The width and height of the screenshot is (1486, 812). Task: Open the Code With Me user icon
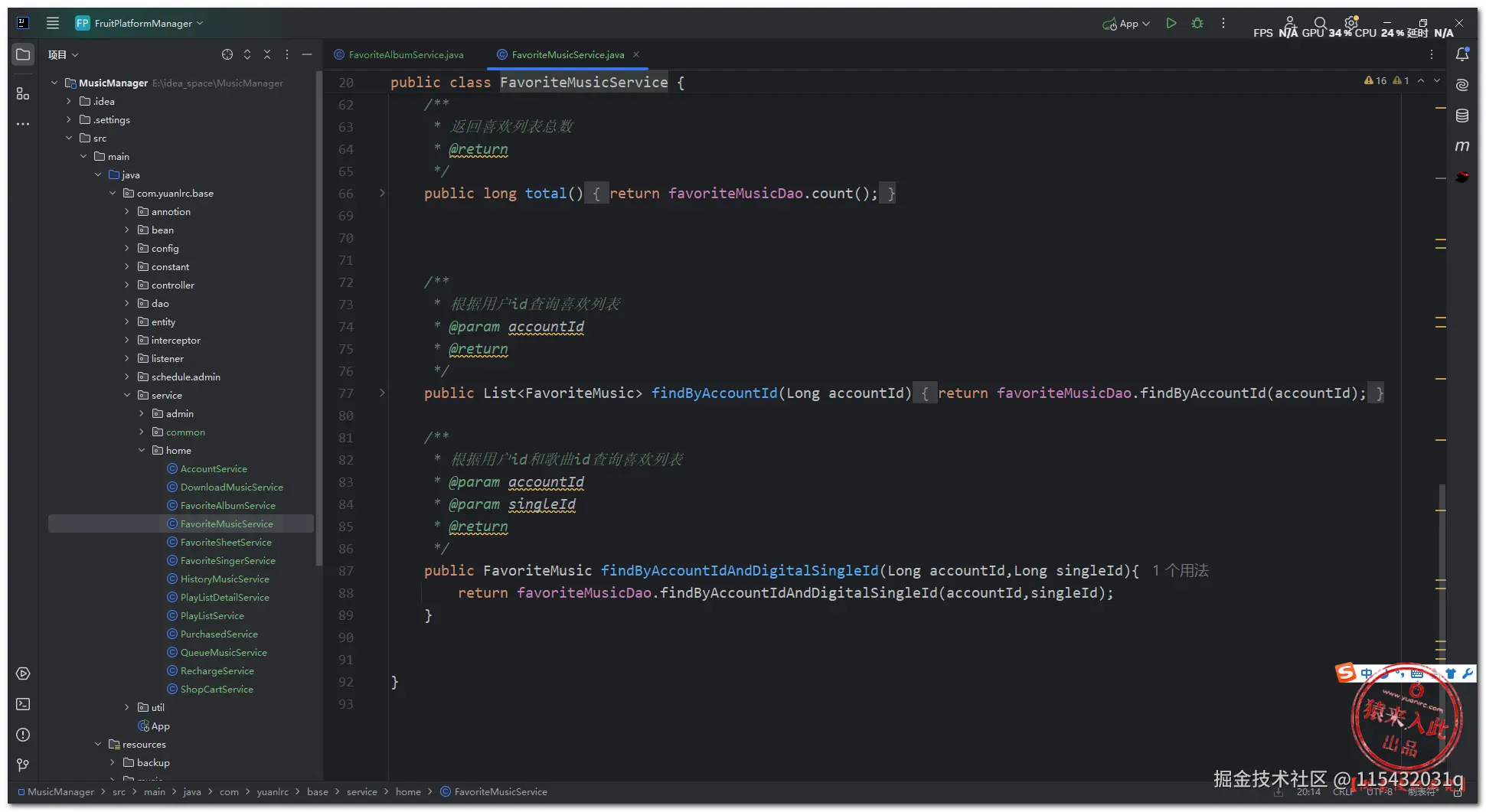click(x=1290, y=23)
